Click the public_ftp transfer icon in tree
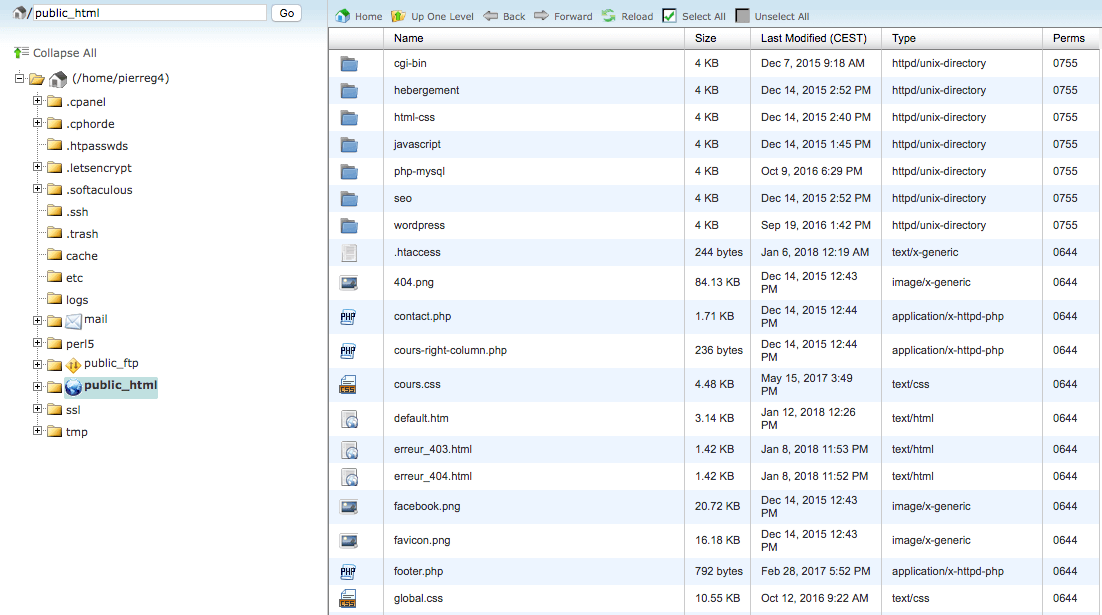The width and height of the screenshot is (1102, 615). tap(73, 365)
